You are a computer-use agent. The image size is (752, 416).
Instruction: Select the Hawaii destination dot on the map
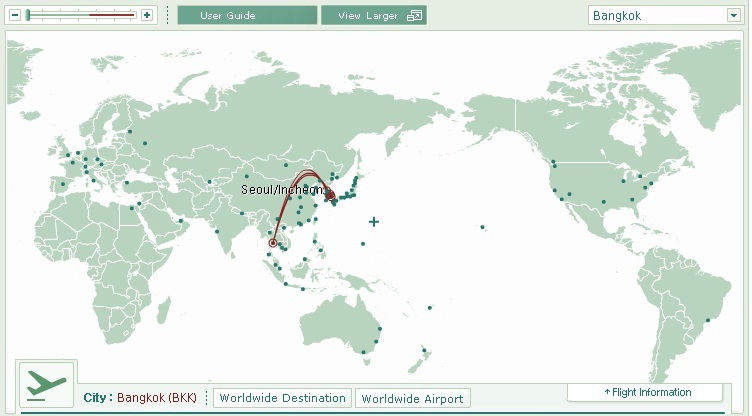483,227
